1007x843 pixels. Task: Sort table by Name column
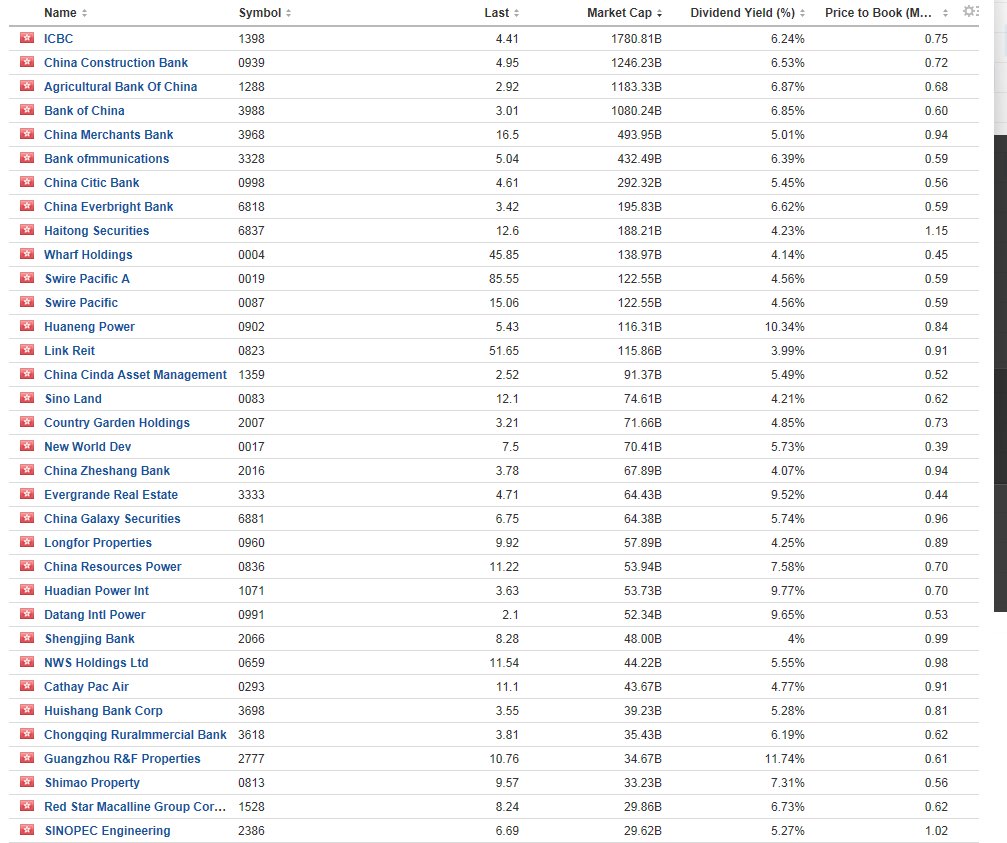tap(66, 13)
